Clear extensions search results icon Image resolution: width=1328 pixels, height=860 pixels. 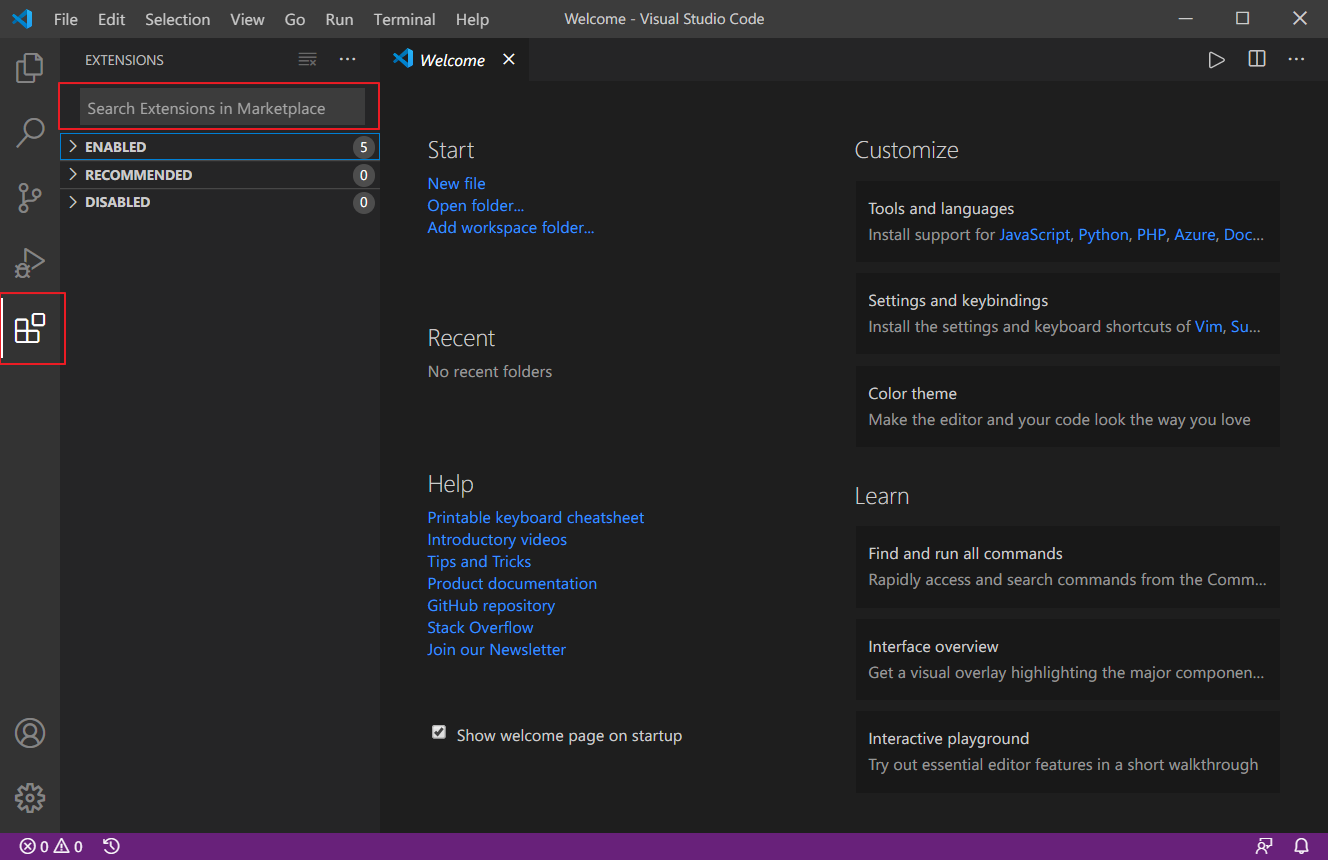tap(308, 60)
